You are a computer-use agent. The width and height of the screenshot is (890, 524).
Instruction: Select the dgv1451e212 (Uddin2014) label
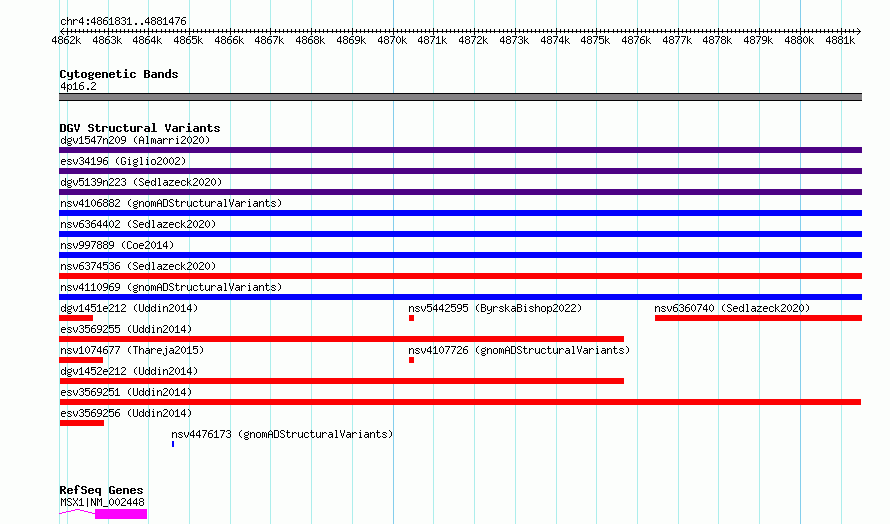tap(129, 308)
